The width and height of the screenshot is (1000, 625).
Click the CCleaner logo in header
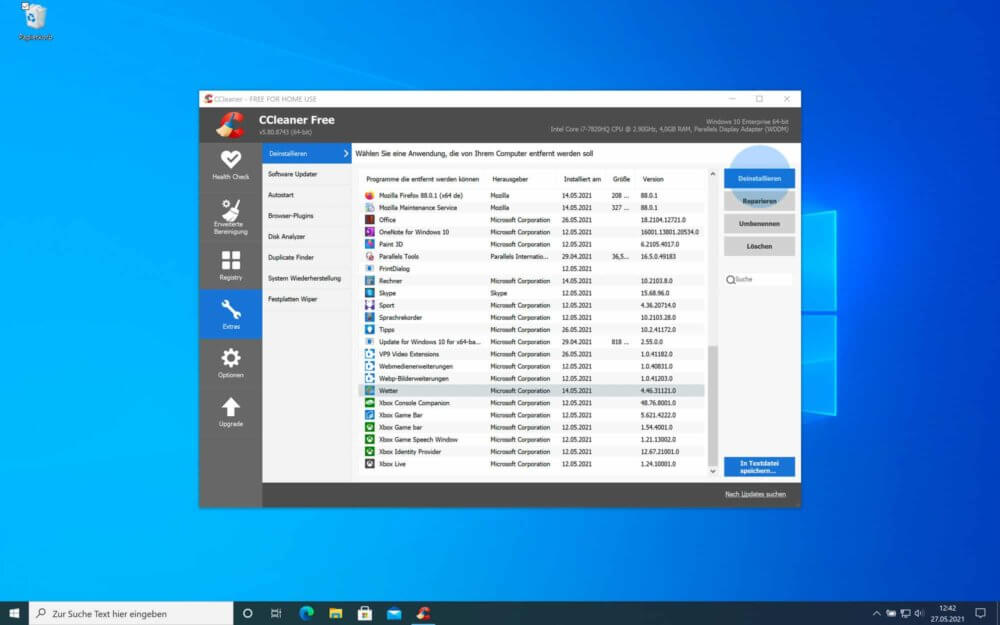tap(230, 125)
